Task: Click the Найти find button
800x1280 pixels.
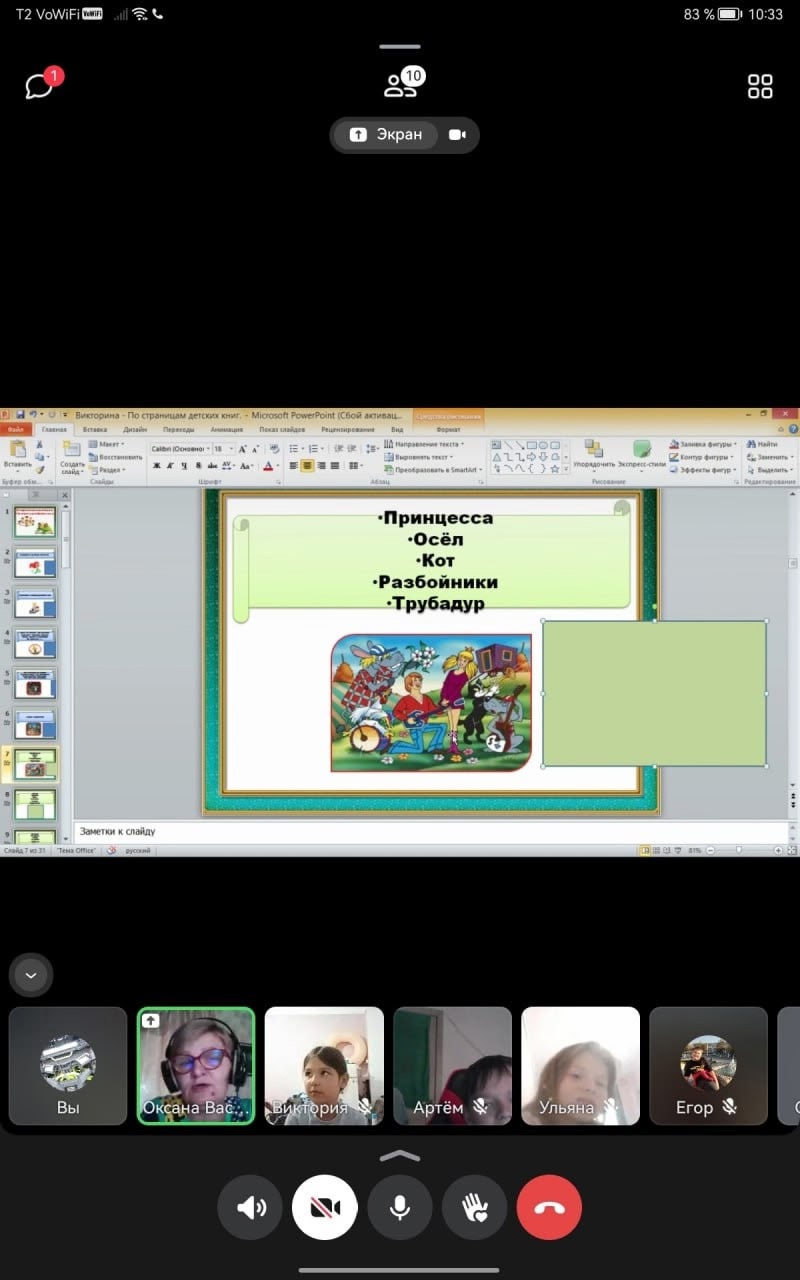Action: (762, 443)
